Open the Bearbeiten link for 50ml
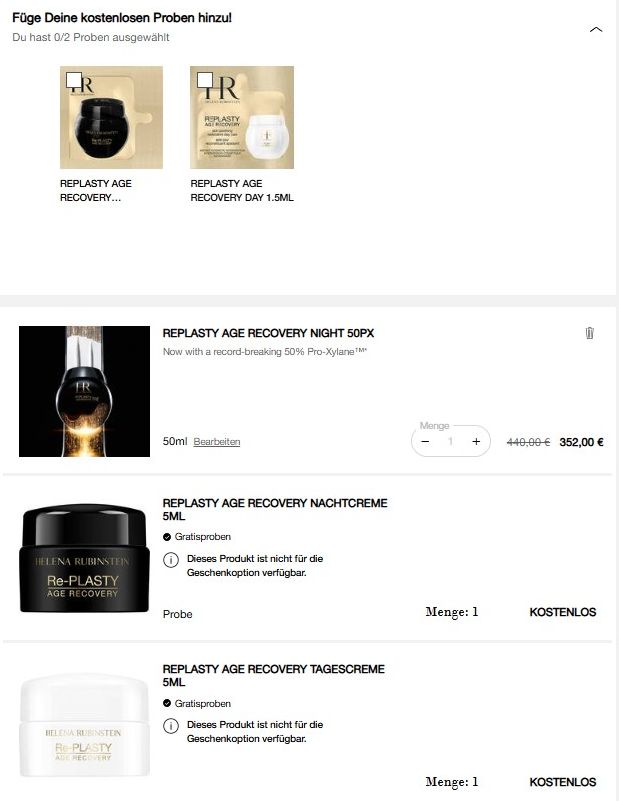 point(217,442)
